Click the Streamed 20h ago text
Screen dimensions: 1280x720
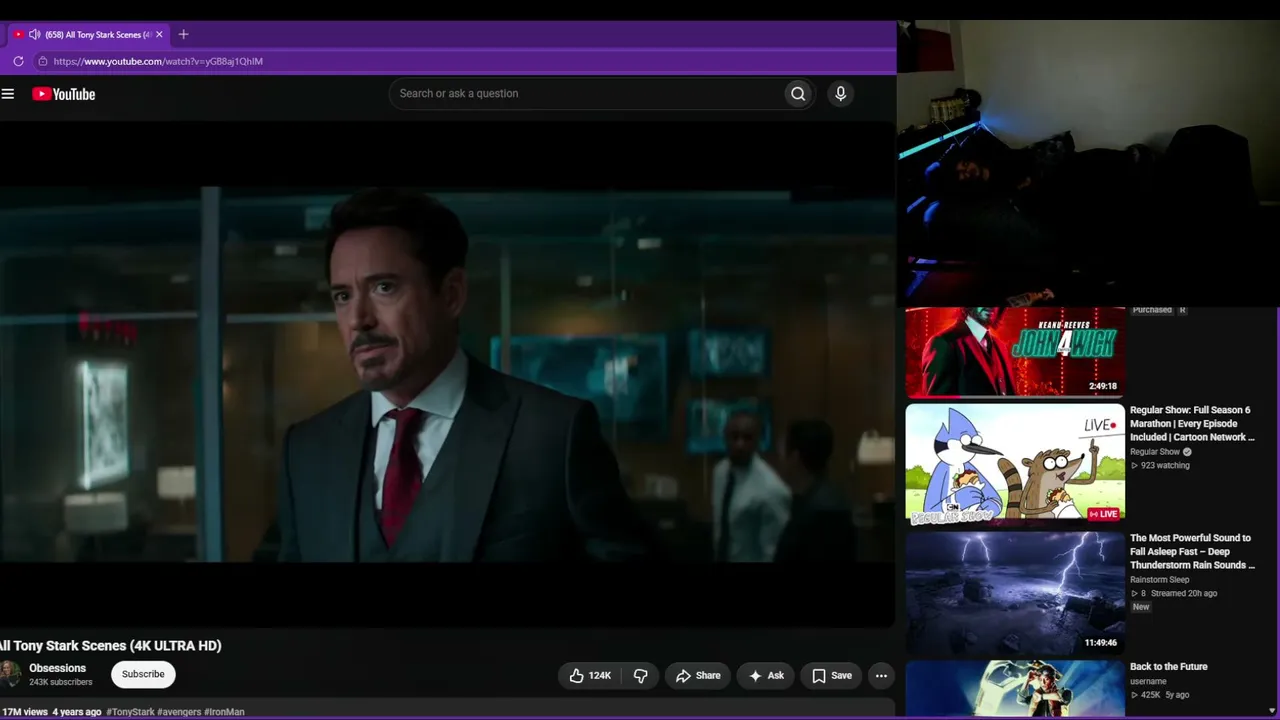tap(1184, 594)
